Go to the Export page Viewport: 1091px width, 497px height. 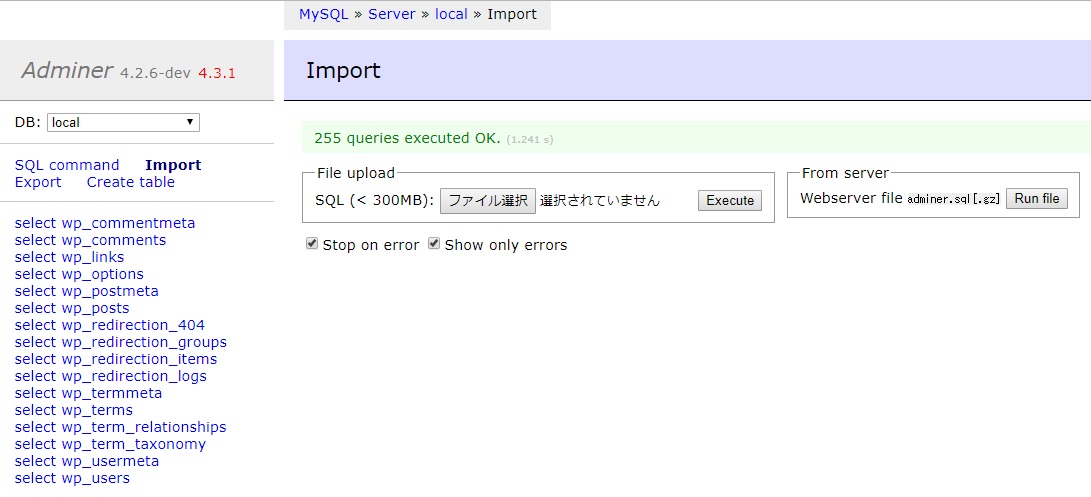(x=38, y=182)
